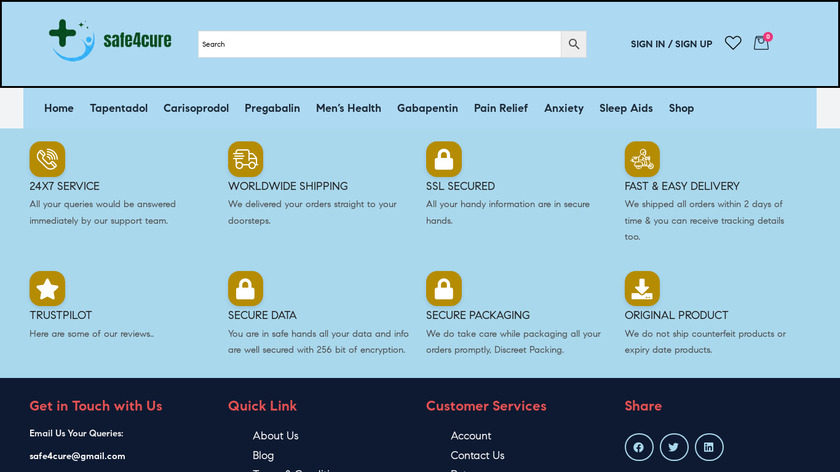840x472 pixels.
Task: Click the Secure Data lock icon
Action: coord(245,289)
